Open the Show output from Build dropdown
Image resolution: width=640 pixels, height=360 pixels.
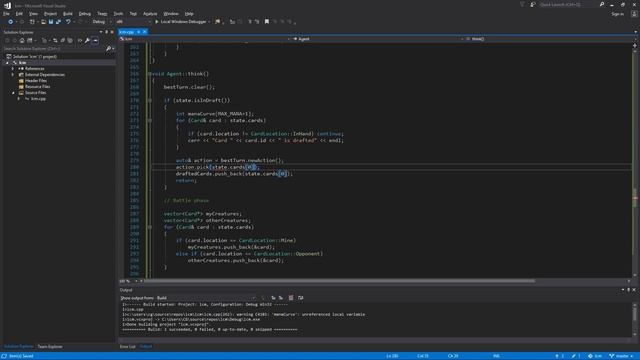coord(206,298)
